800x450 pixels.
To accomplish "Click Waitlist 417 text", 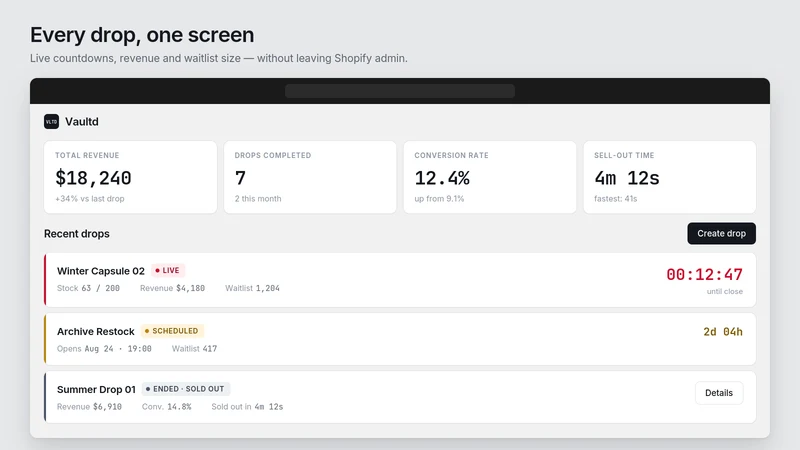I will (x=194, y=349).
